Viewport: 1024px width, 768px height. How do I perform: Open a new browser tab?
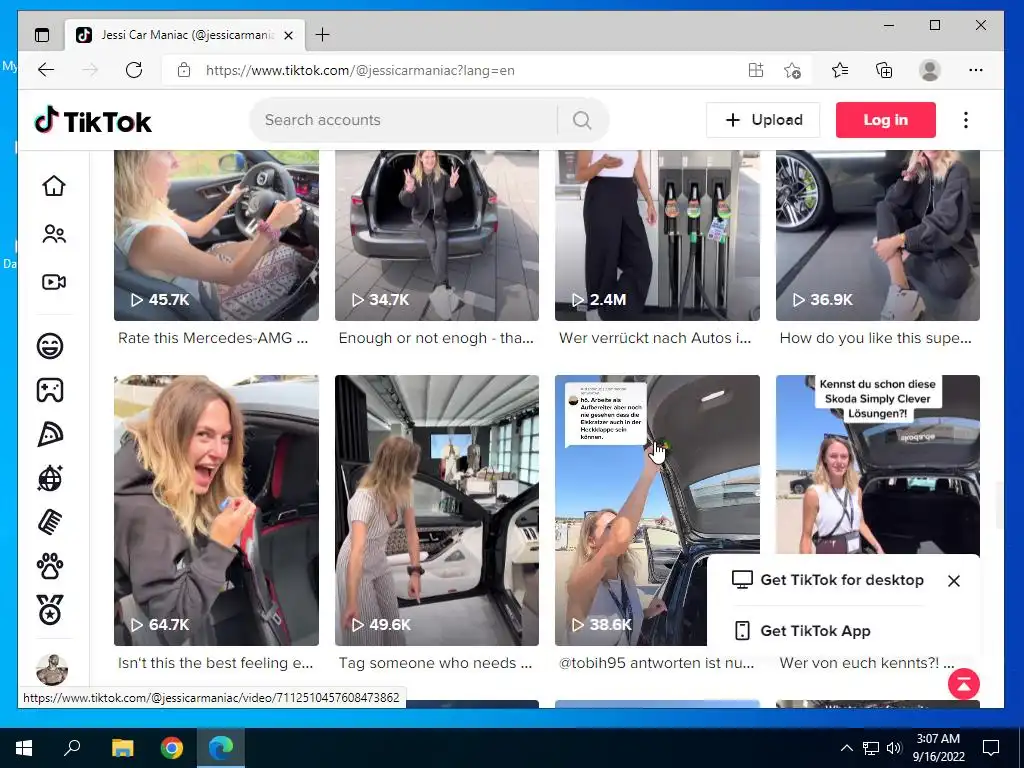pos(322,35)
